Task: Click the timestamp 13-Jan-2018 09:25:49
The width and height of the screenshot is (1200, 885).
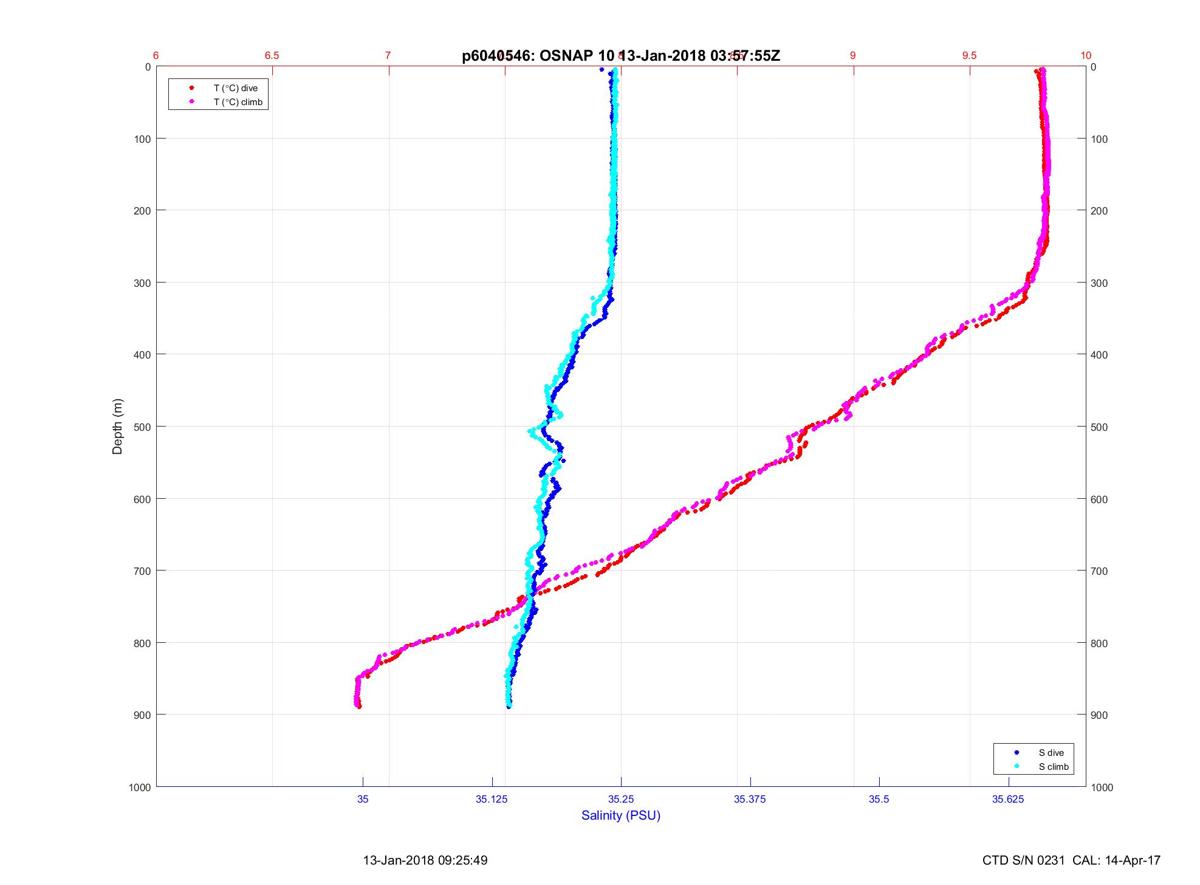Action: 425,860
